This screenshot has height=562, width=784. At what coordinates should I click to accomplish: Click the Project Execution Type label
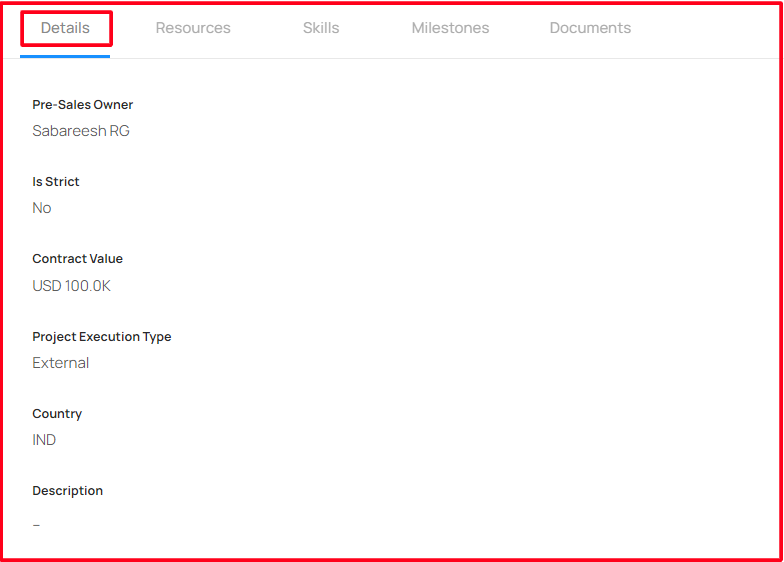[x=102, y=336]
